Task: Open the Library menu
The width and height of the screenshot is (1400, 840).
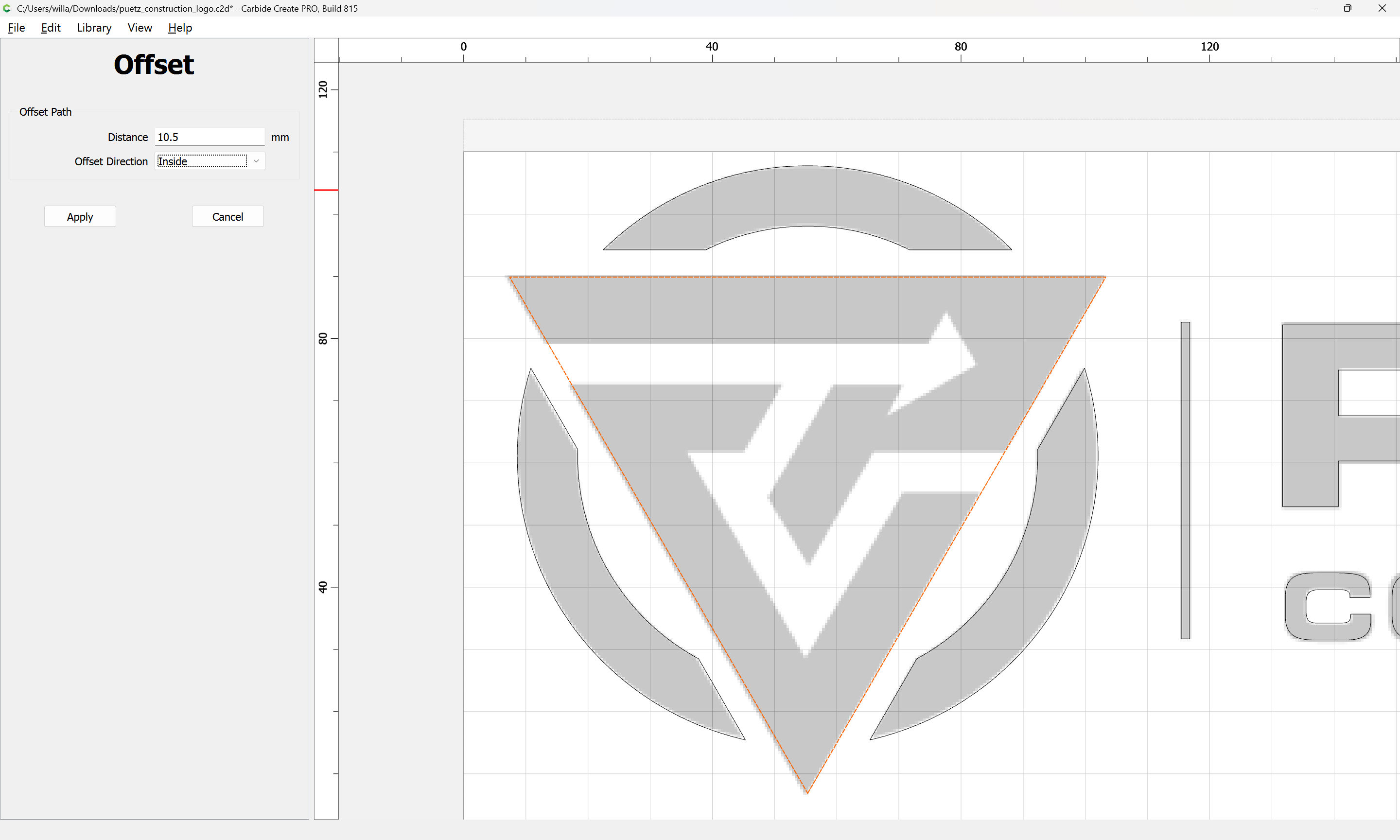Action: coord(94,28)
